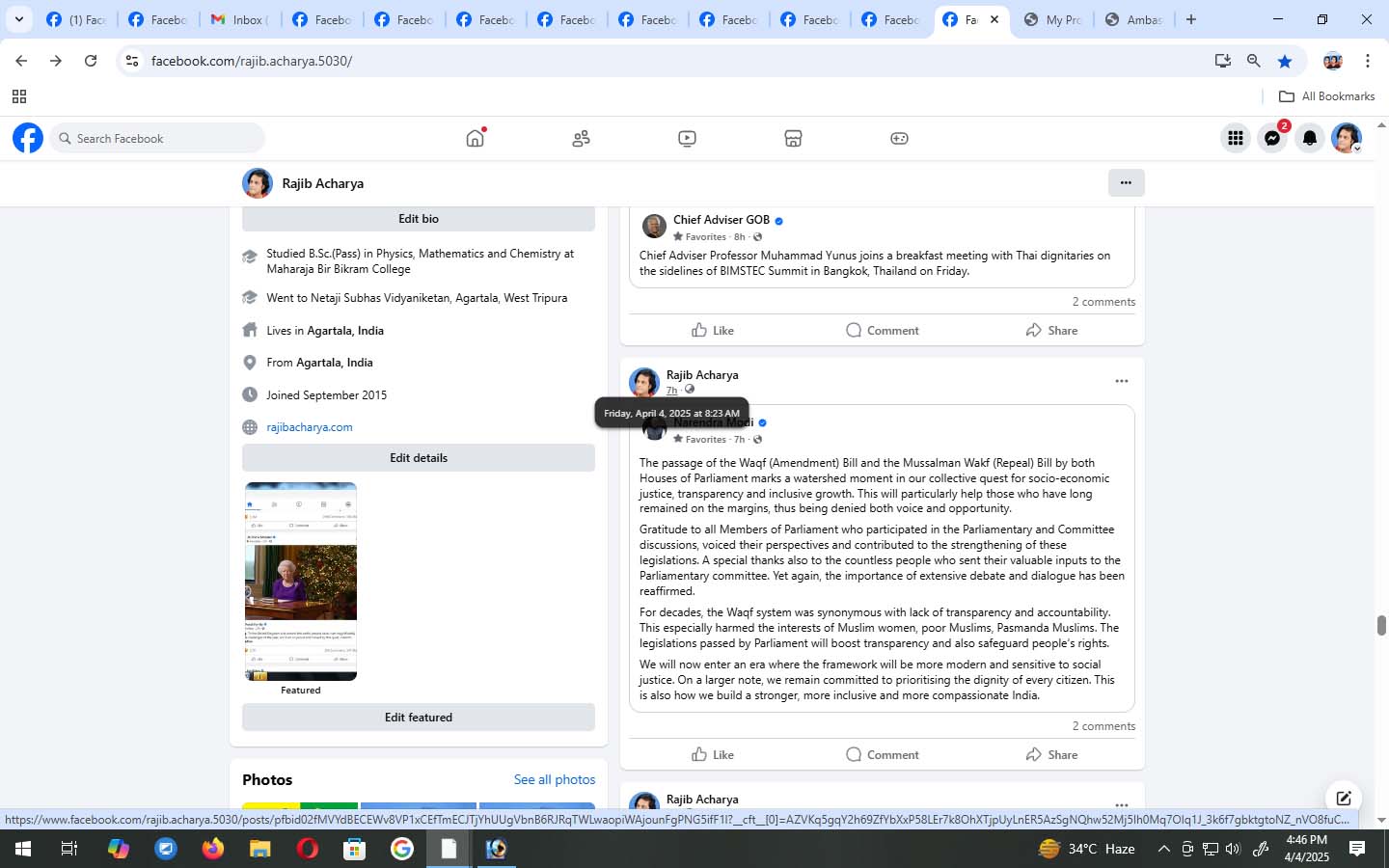
Task: Click Edit details button
Action: click(419, 458)
